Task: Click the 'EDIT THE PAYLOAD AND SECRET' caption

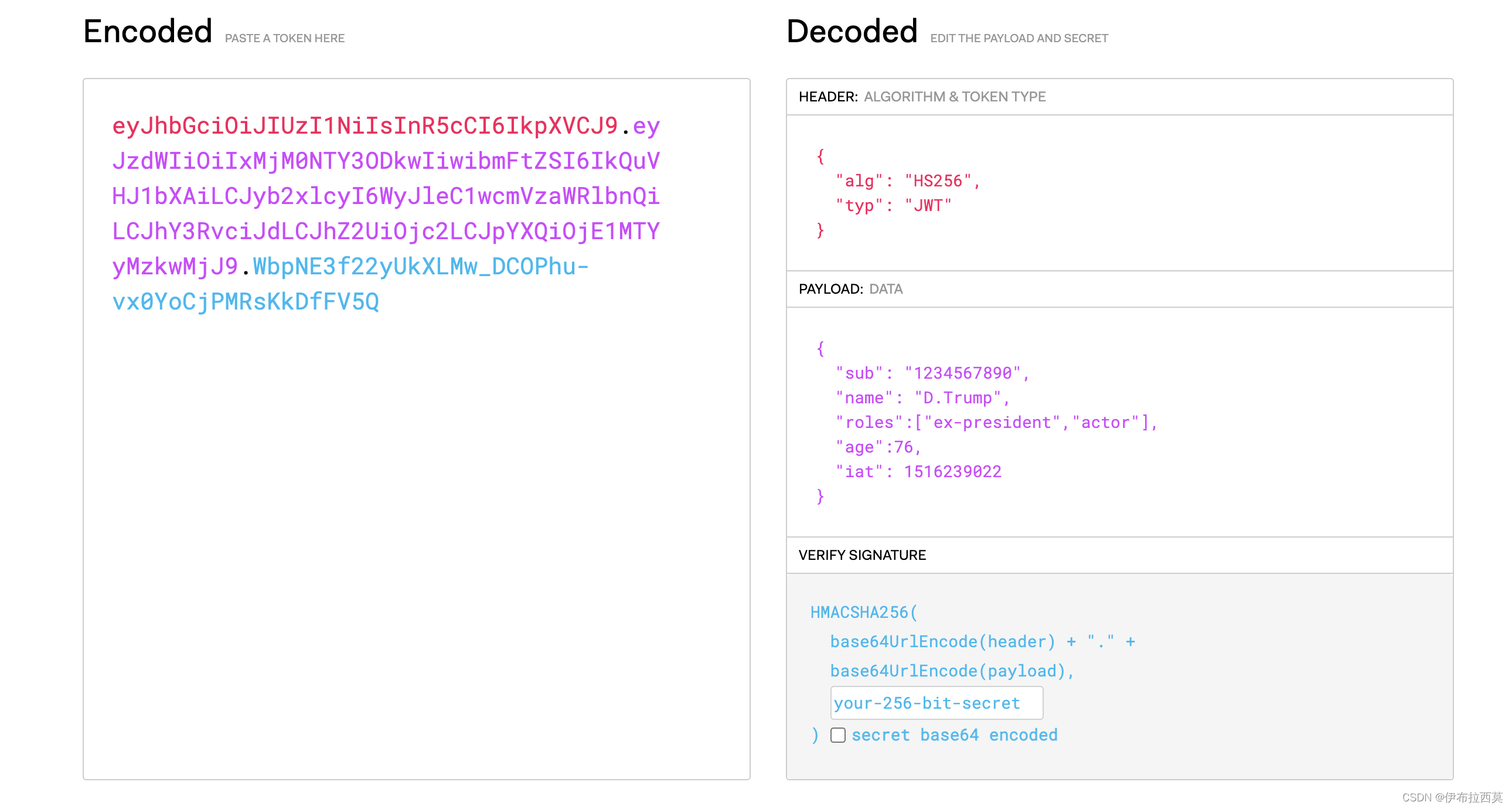Action: click(x=1019, y=38)
